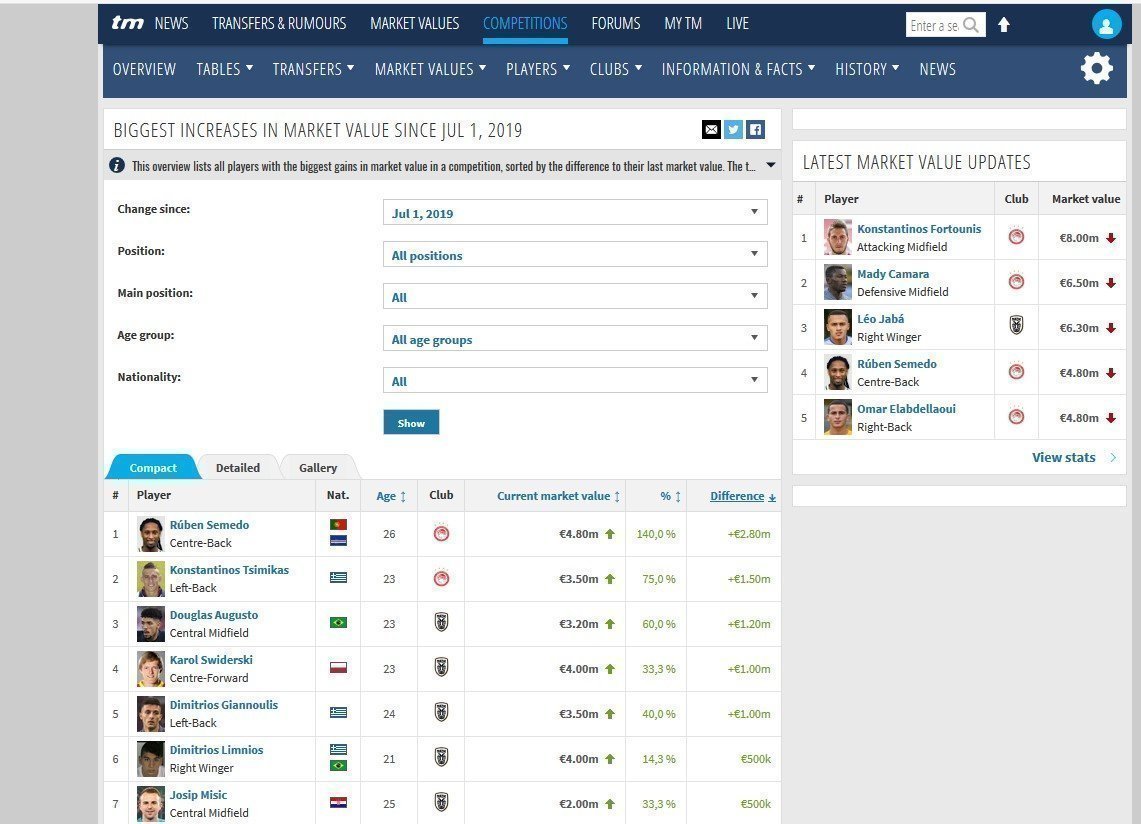Click Léo Jabá player photo thumbnail
The width and height of the screenshot is (1141, 824).
(x=838, y=327)
